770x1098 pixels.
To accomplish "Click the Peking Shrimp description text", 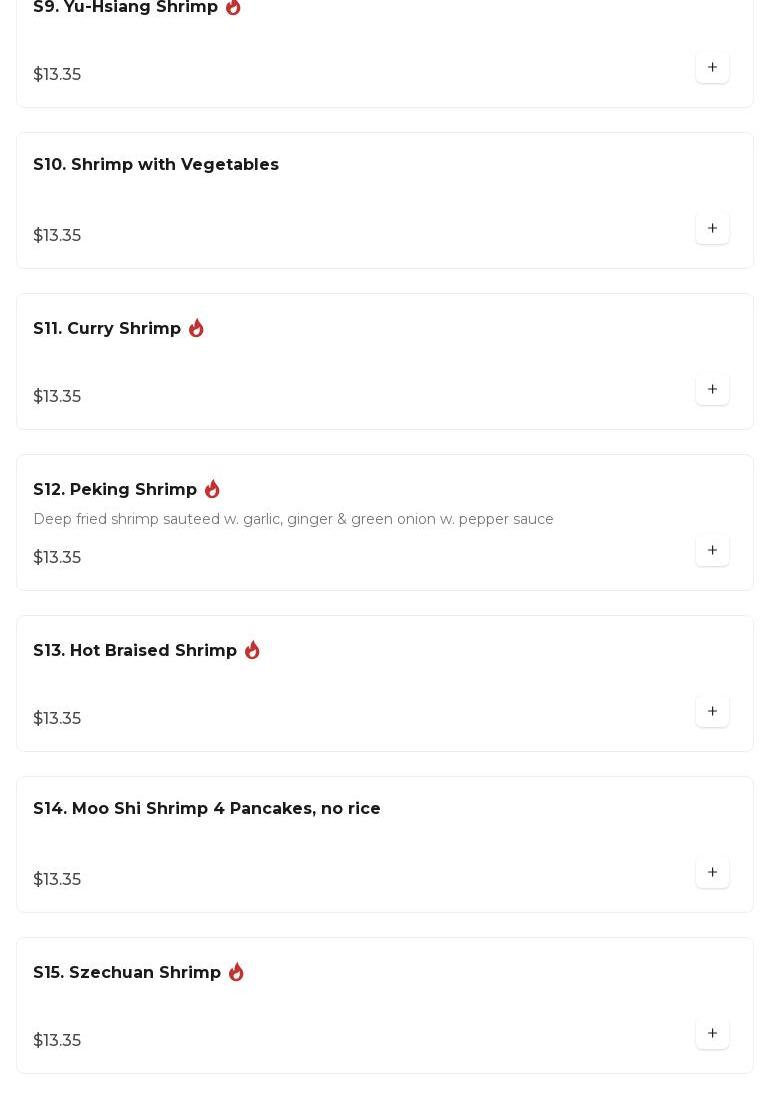I will click(293, 520).
